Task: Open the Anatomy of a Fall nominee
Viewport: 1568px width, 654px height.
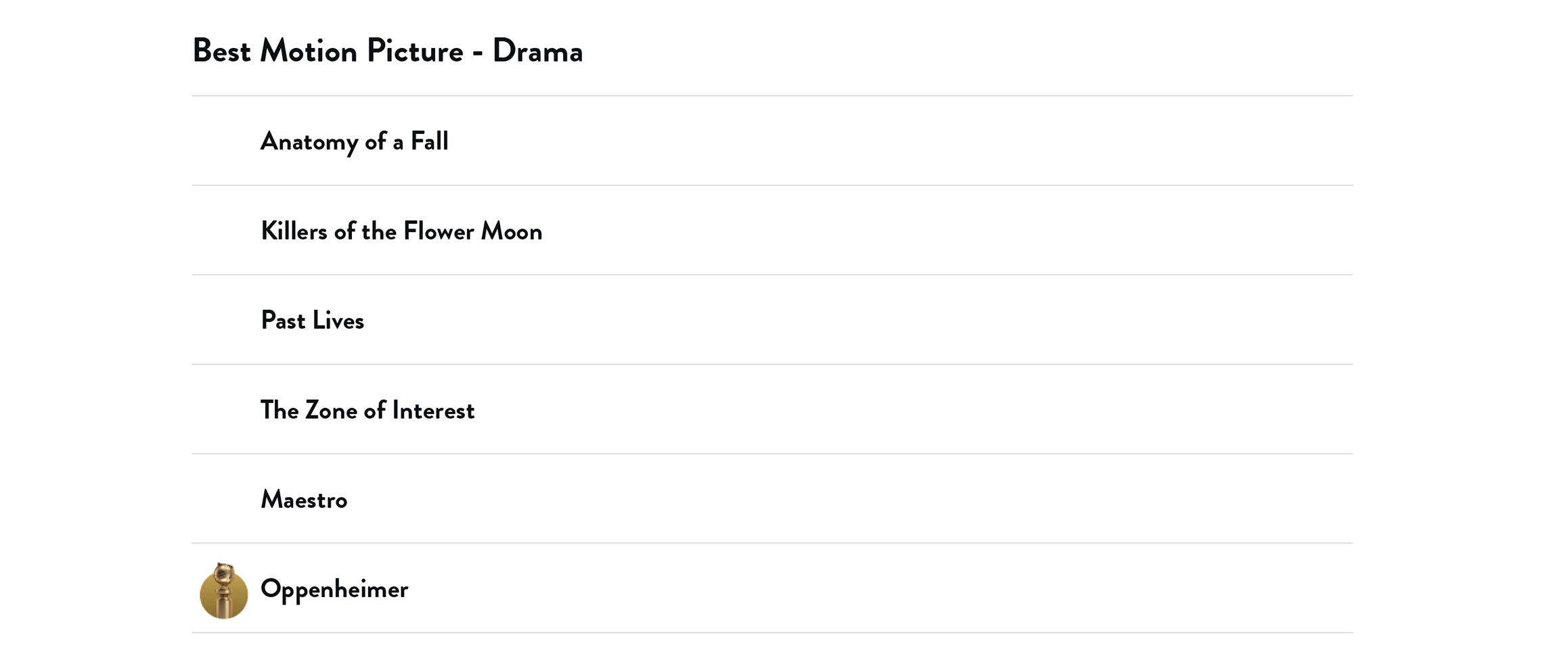Action: [x=354, y=141]
